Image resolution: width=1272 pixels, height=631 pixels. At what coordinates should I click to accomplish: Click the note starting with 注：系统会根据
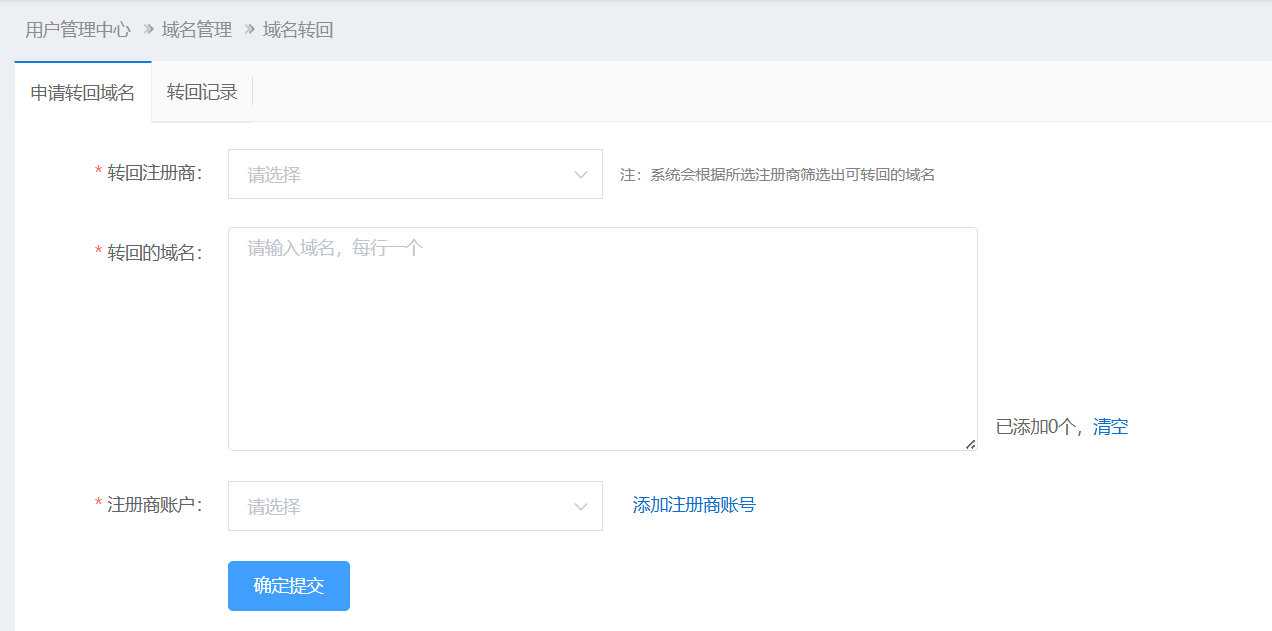click(777, 175)
